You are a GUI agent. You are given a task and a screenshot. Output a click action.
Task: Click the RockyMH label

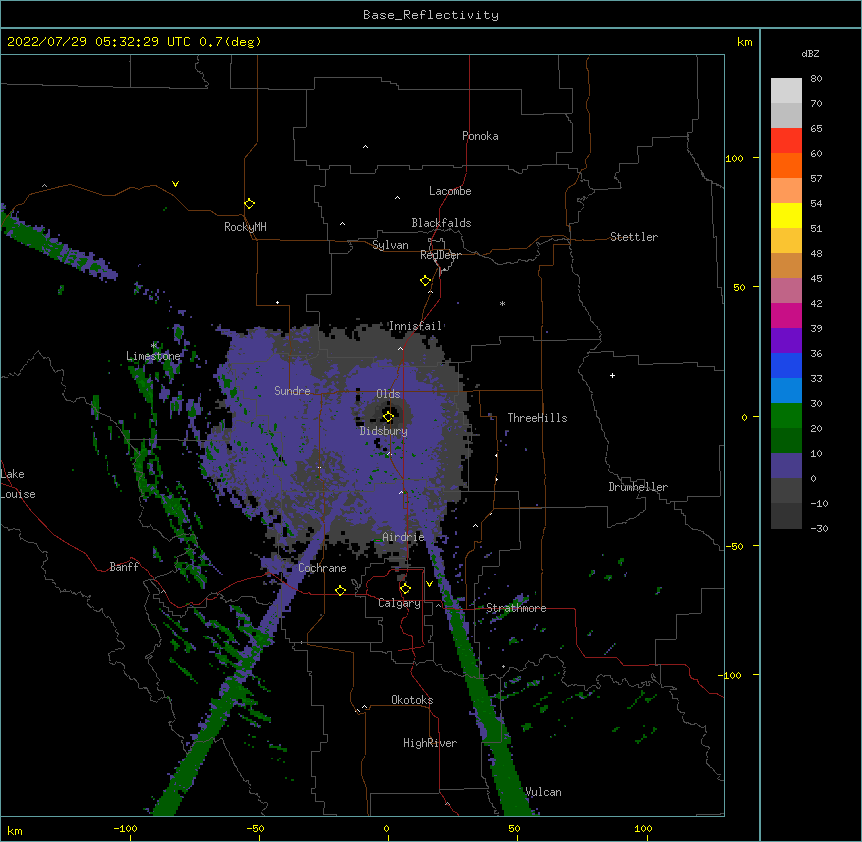pyautogui.click(x=245, y=227)
